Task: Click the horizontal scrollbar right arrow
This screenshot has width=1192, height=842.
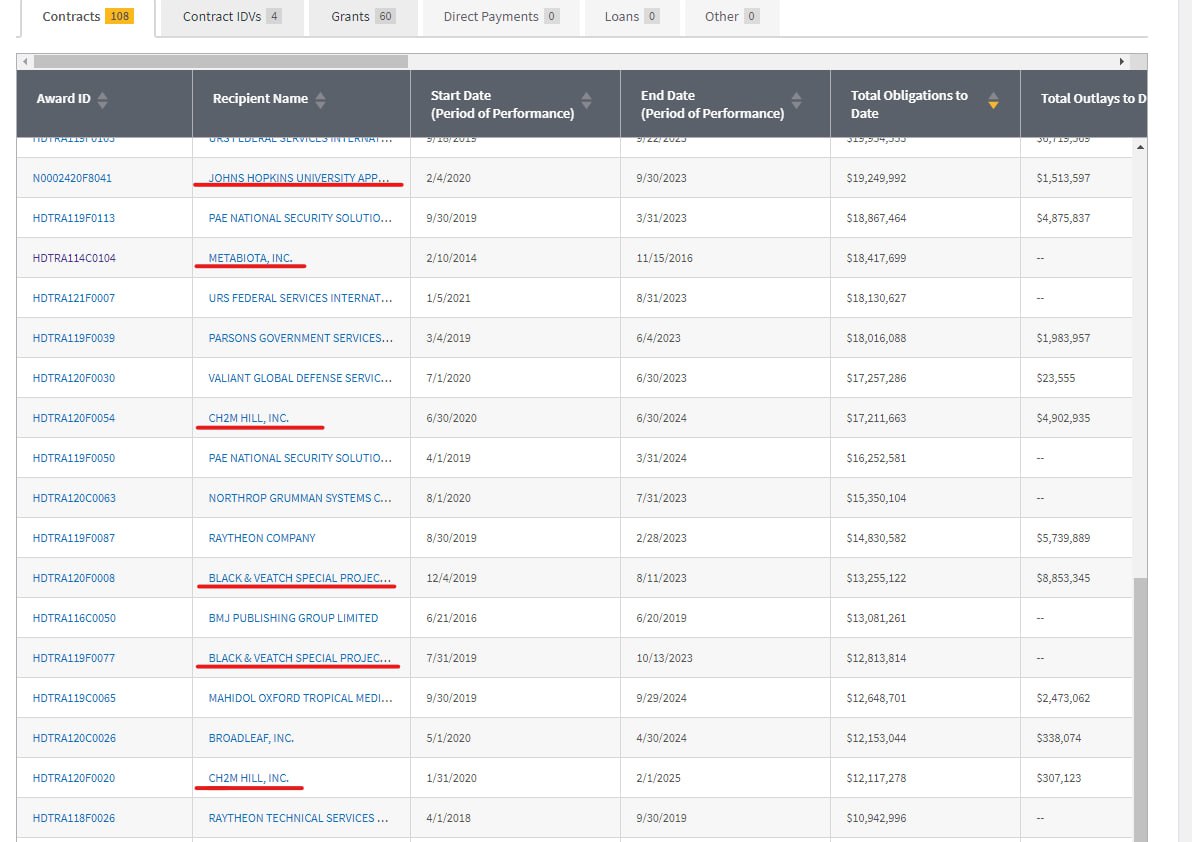Action: pos(1121,62)
